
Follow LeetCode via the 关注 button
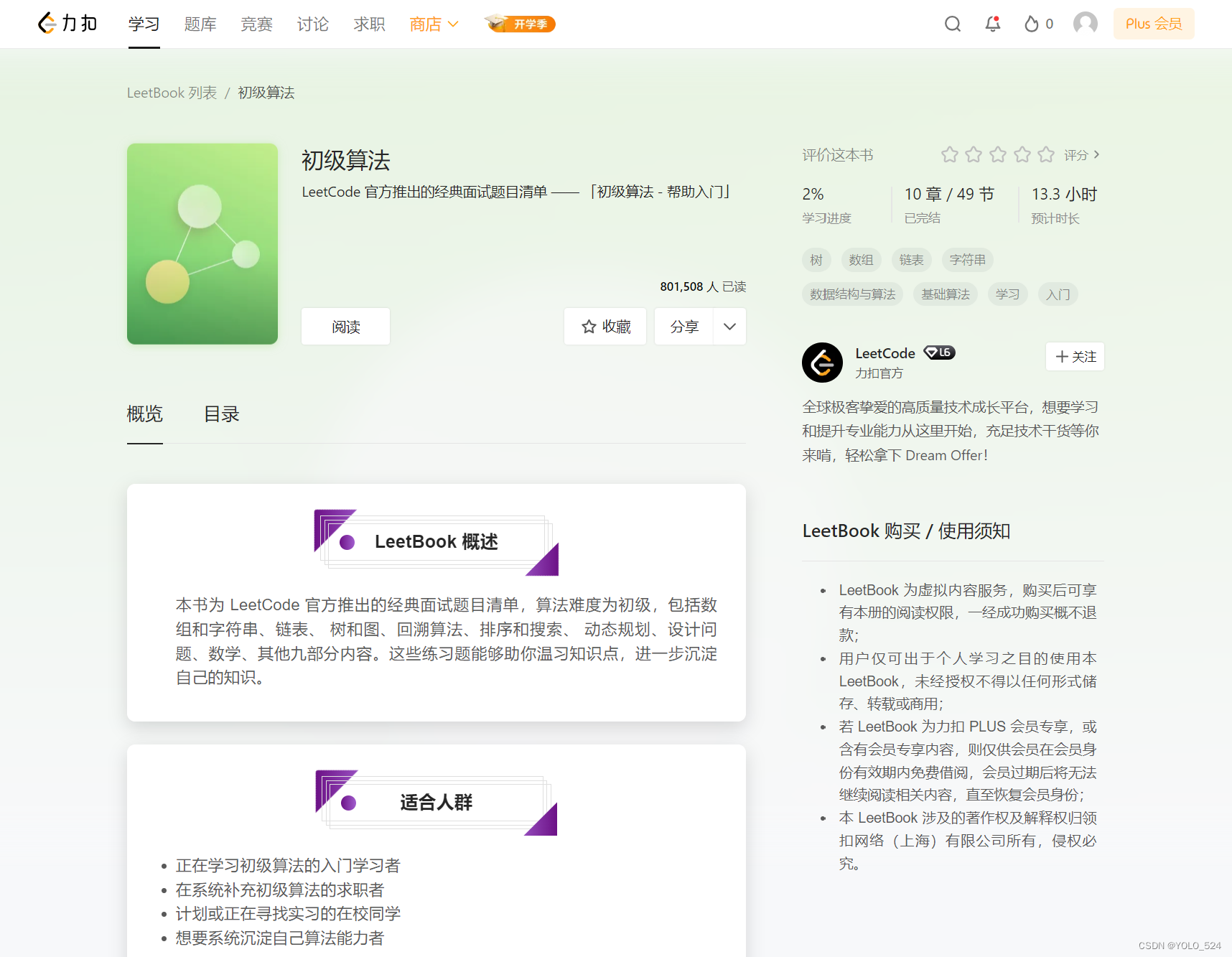tap(1075, 356)
